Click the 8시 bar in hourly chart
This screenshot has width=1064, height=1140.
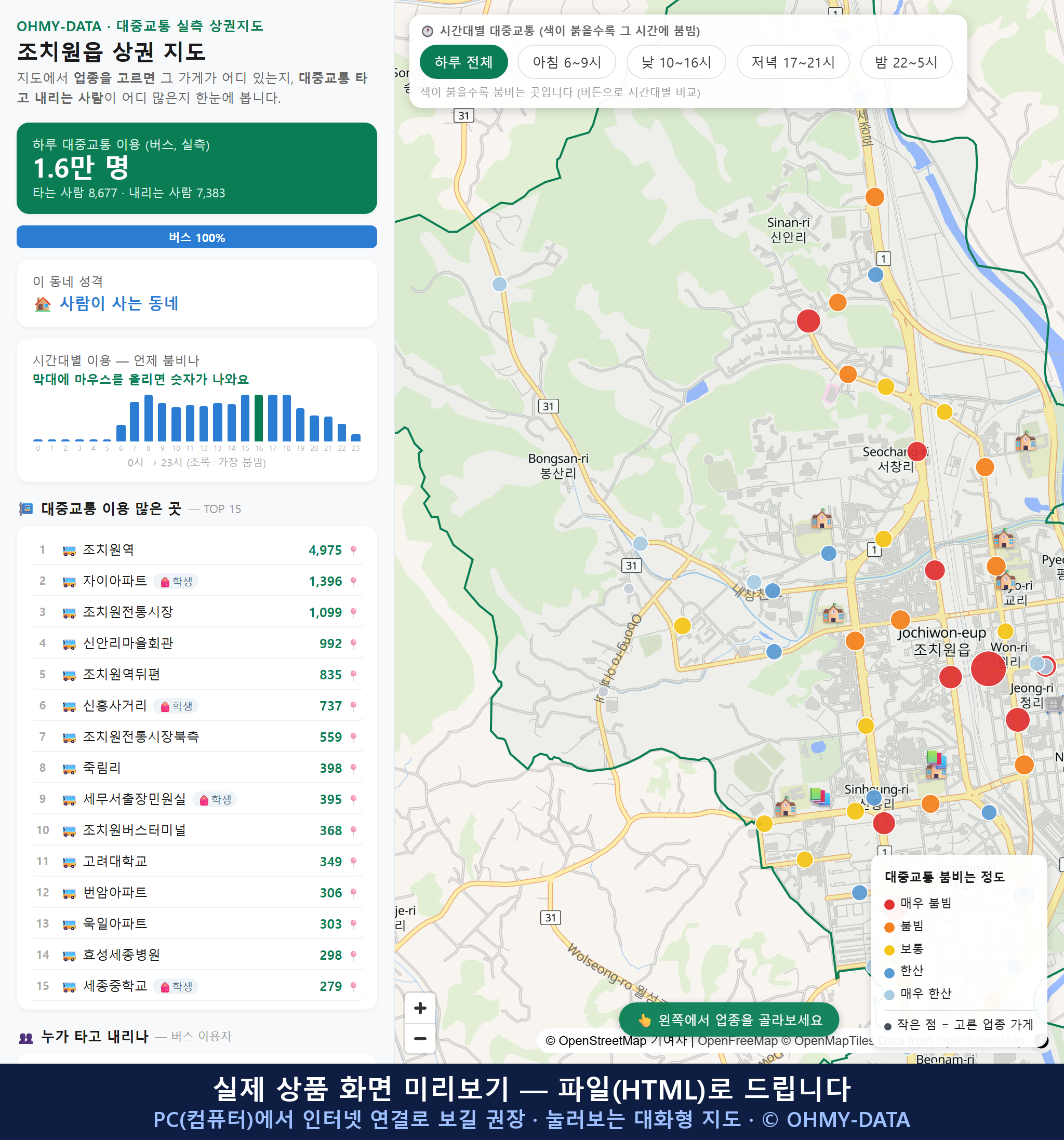tap(149, 418)
